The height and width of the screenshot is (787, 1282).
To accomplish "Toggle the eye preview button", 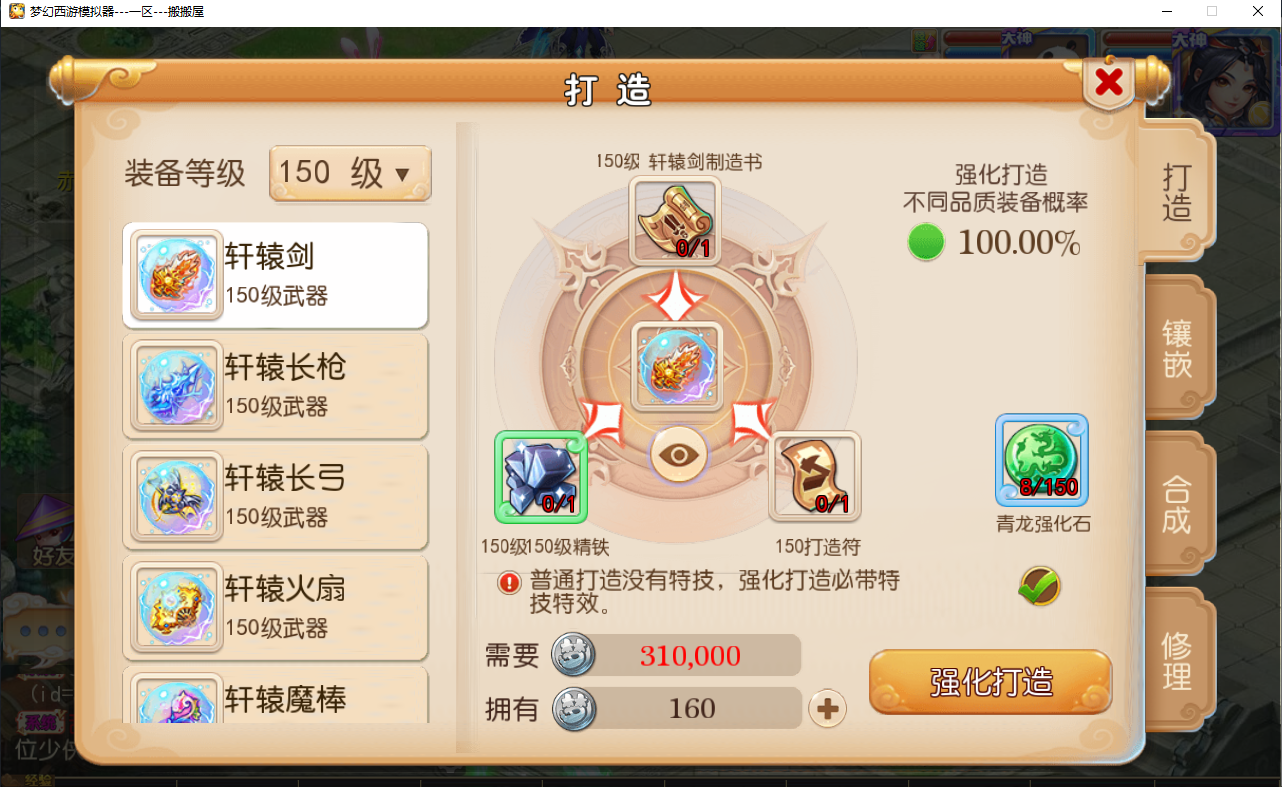I will [679, 455].
